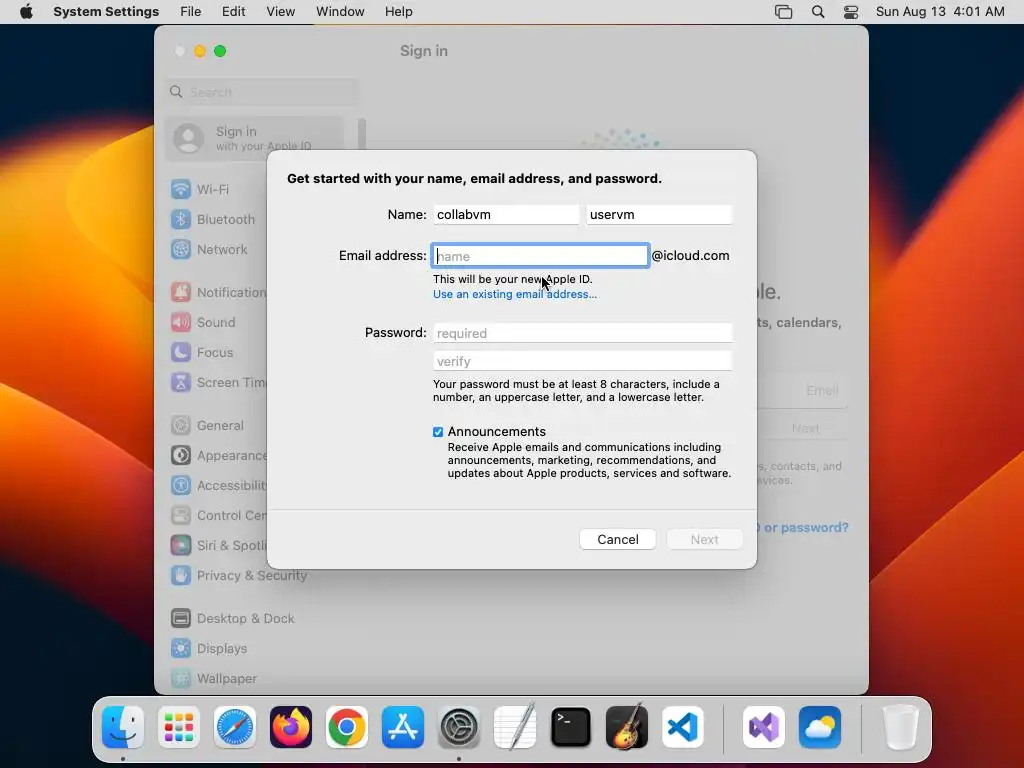Open Trash from the Dock
Screen dimensions: 1024x768
(901, 727)
